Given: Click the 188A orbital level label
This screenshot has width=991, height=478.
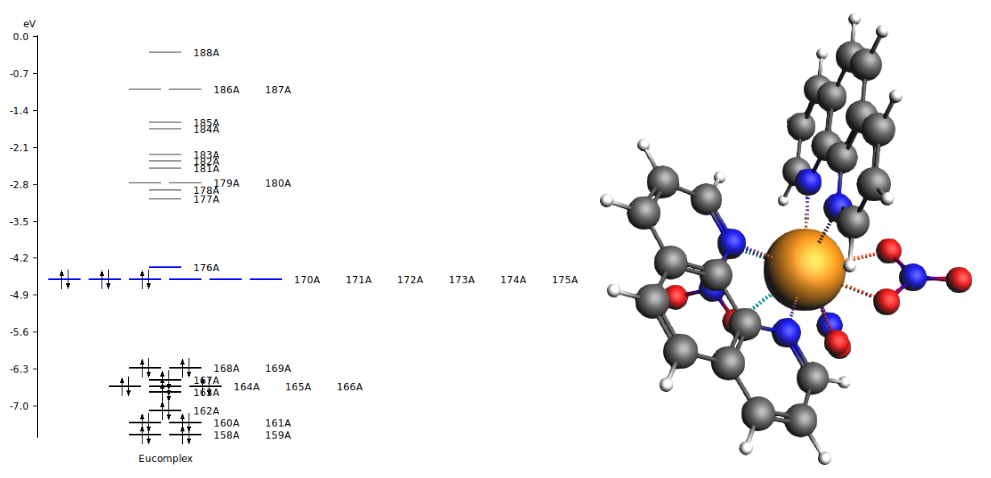Looking at the screenshot, I should [x=206, y=53].
